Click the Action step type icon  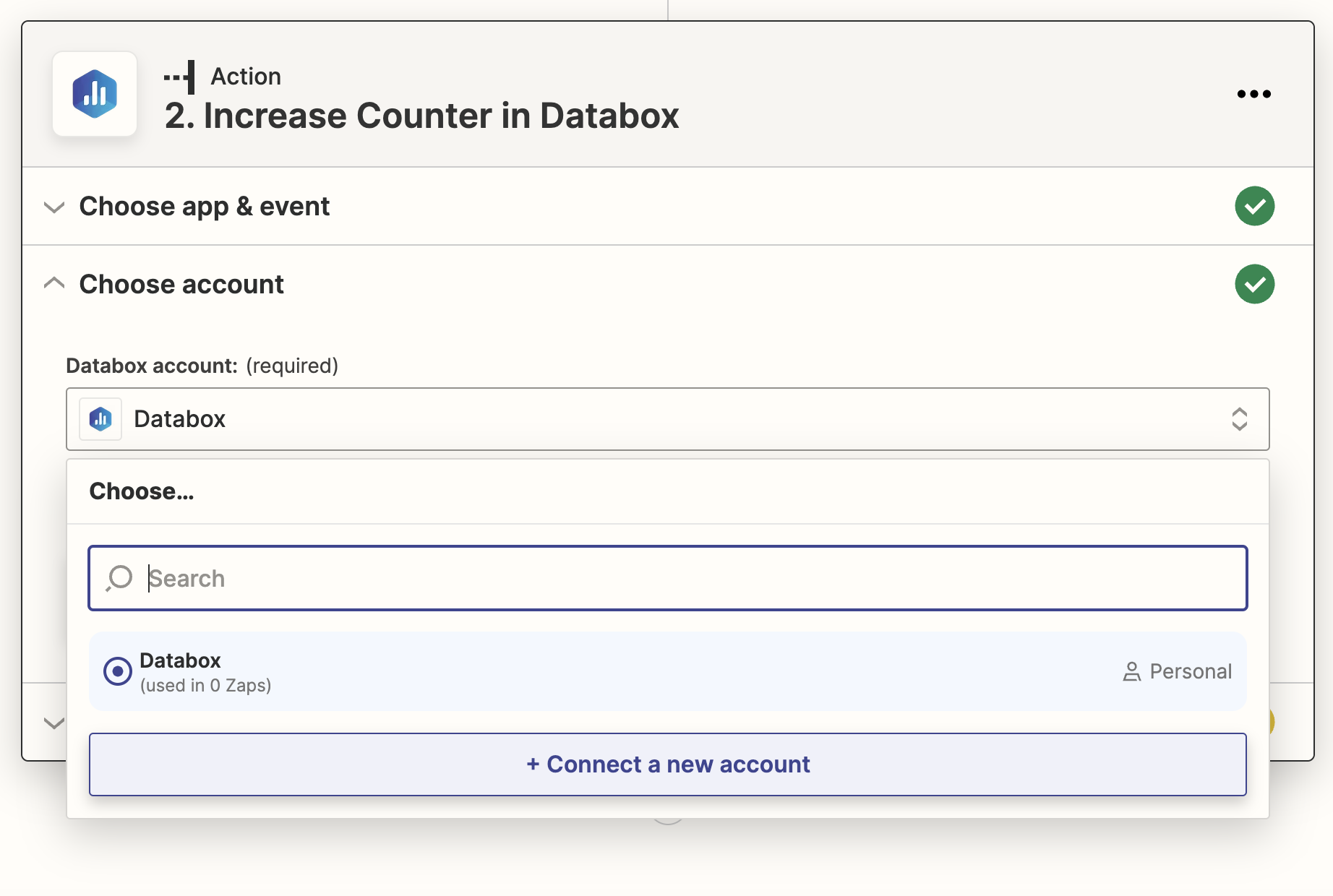point(180,77)
